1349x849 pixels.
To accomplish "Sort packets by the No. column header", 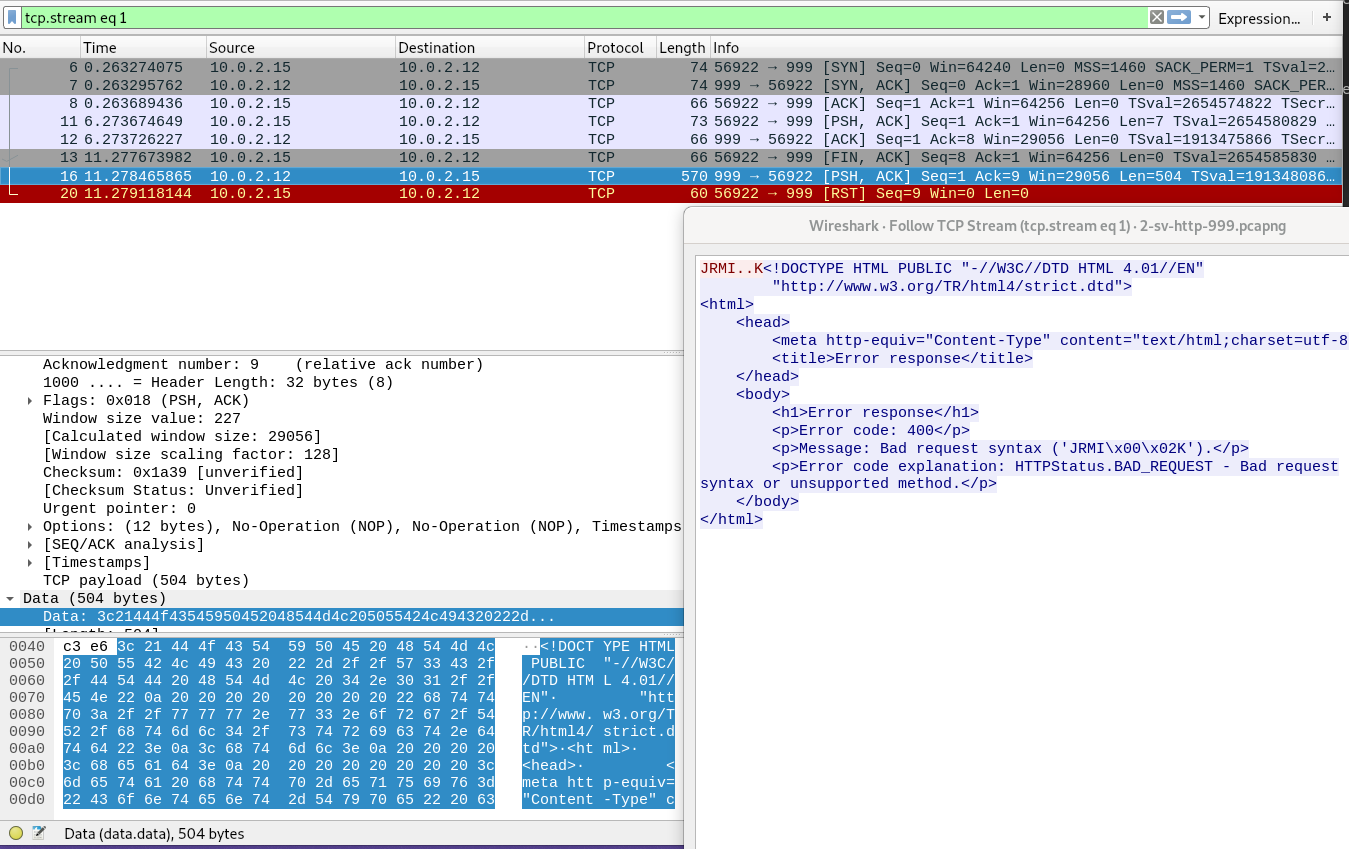I will click(40, 48).
